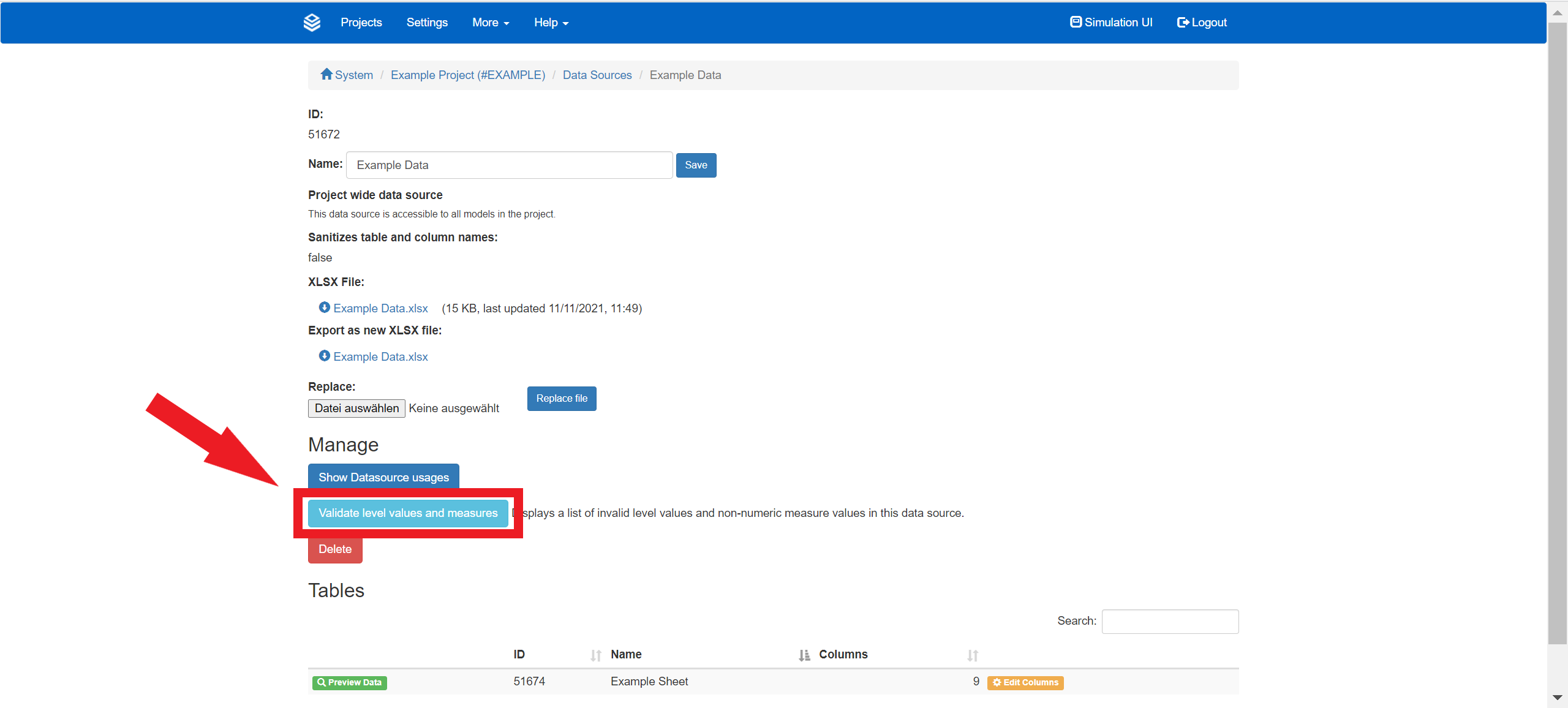Go to the Data Sources breadcrumb link
1568x708 pixels.
coord(597,75)
